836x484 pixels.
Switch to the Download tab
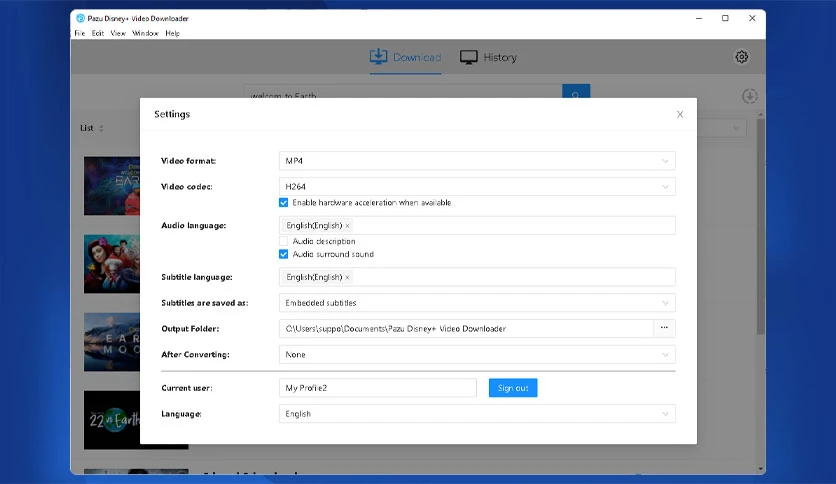(405, 57)
